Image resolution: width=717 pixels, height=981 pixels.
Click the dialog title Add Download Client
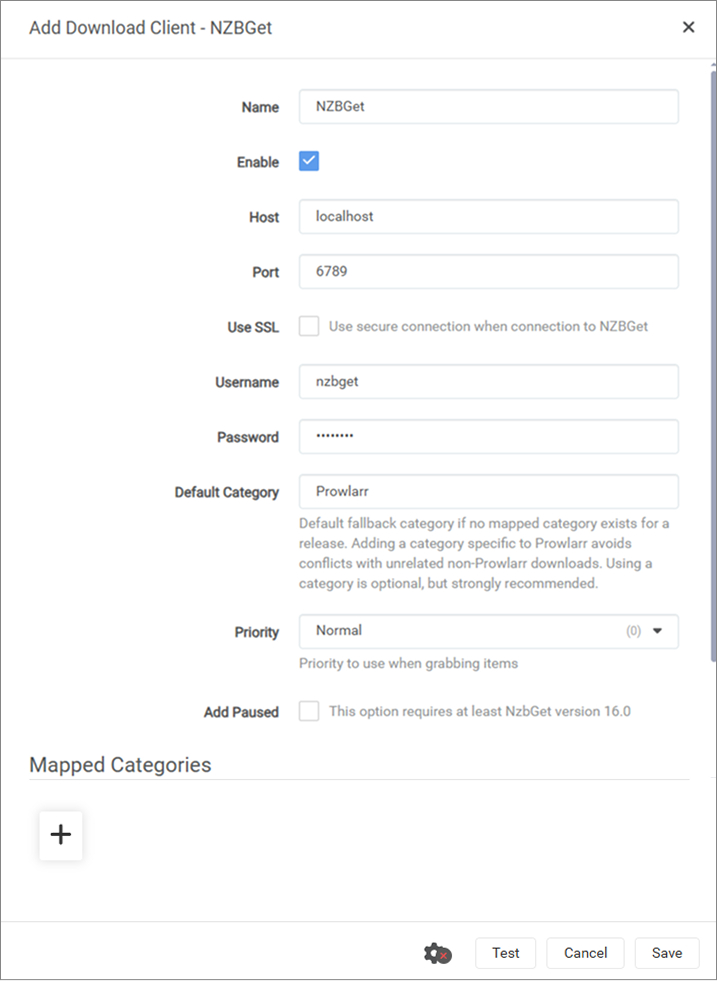tap(150, 28)
